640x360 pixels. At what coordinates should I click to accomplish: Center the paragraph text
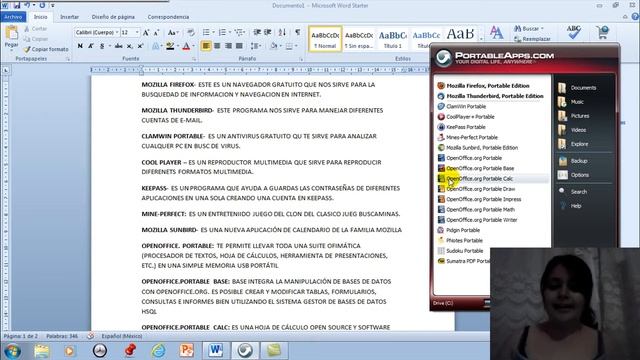click(217, 46)
